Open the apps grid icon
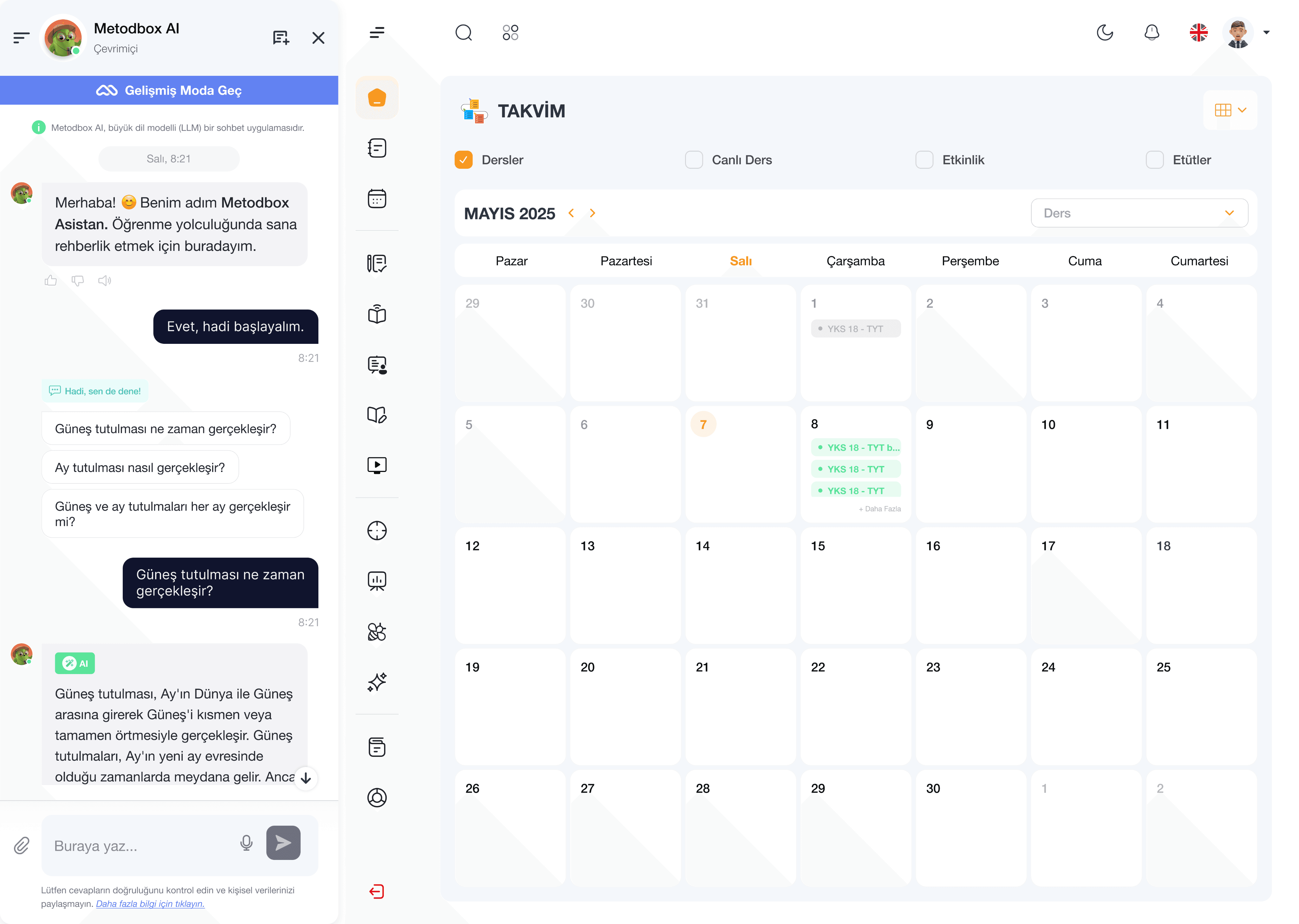 click(510, 32)
